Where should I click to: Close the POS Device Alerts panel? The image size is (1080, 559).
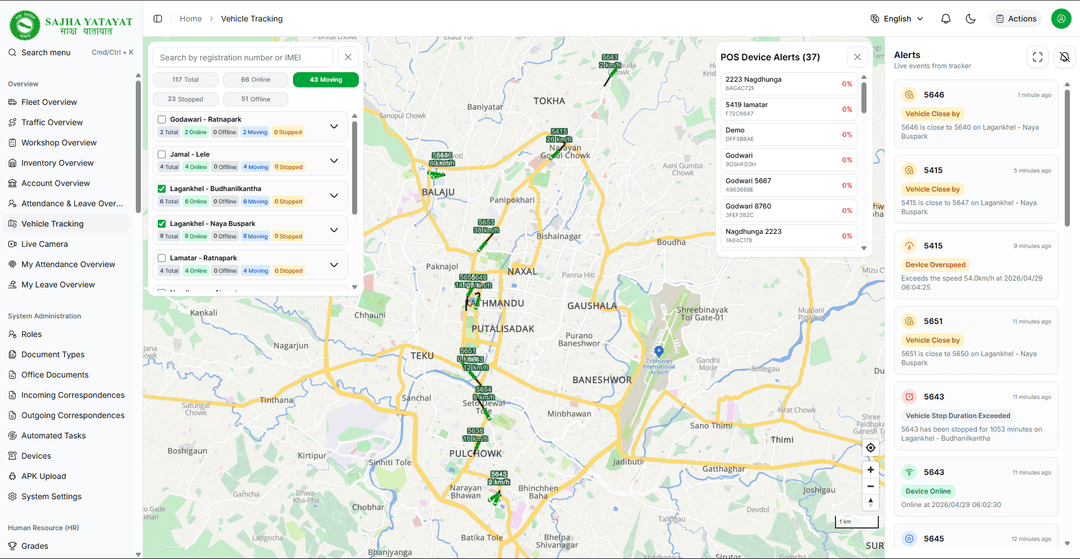coord(857,57)
